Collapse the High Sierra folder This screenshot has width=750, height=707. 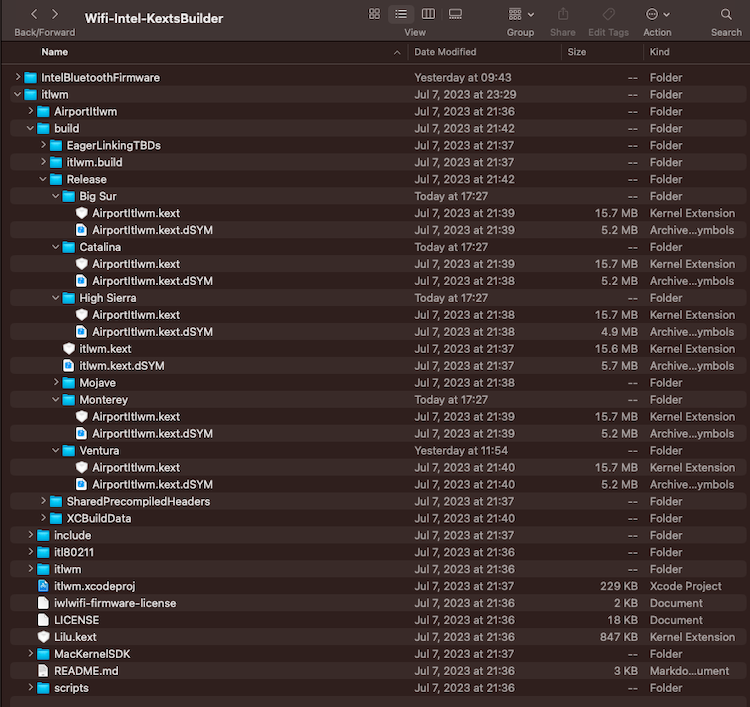(x=55, y=298)
